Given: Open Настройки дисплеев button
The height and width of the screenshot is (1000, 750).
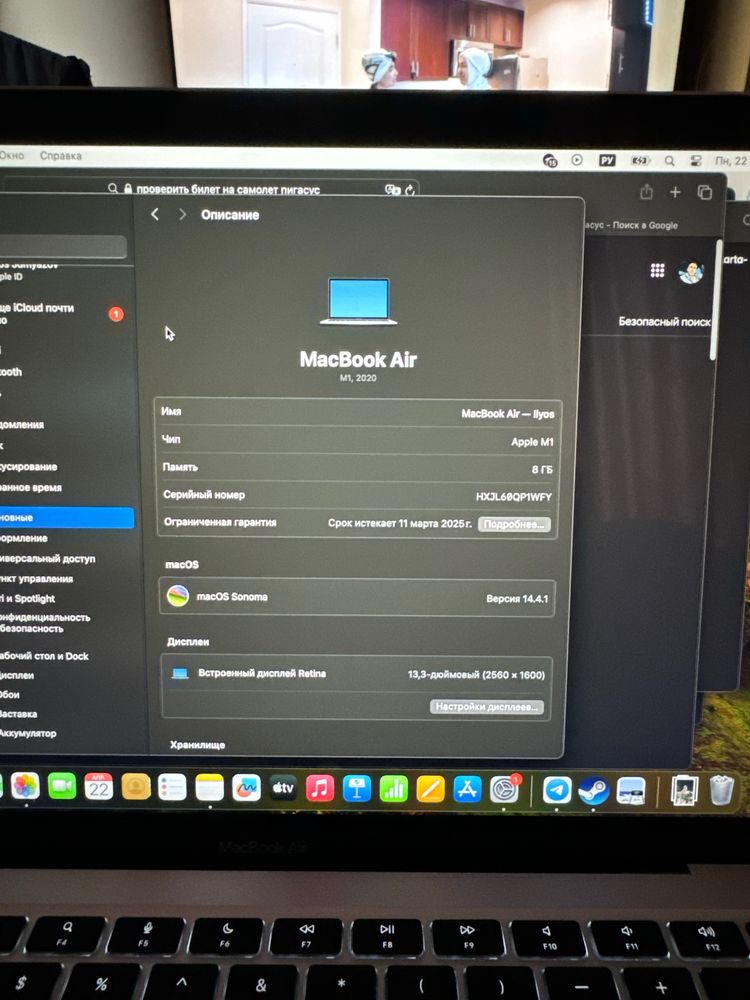Looking at the screenshot, I should [x=487, y=707].
